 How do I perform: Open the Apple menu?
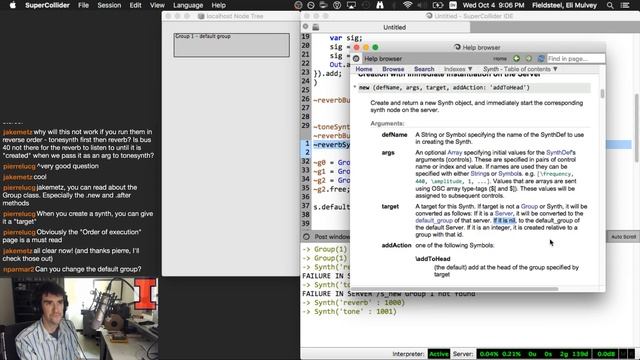[13, 5]
